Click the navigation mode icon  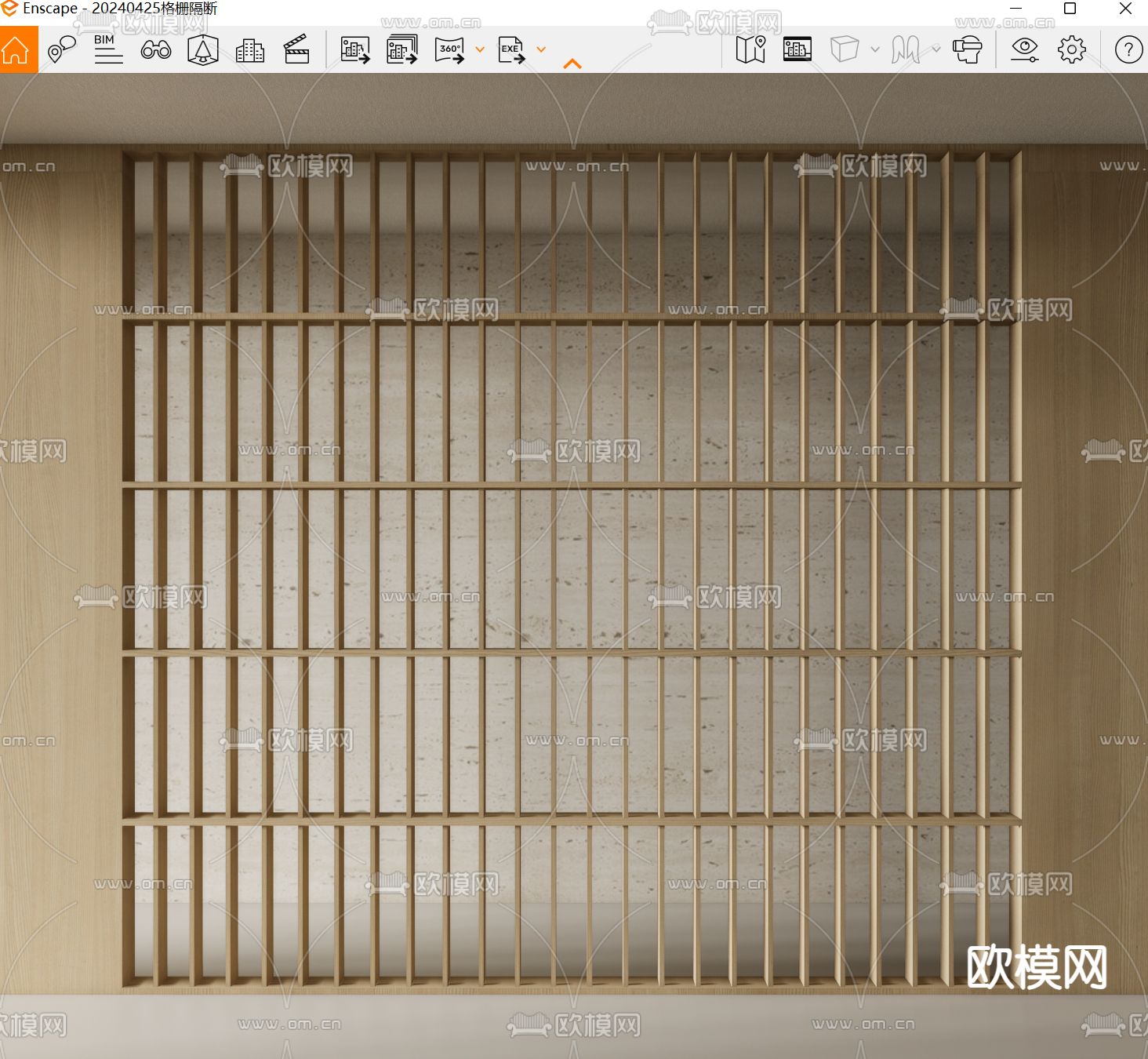pos(906,49)
